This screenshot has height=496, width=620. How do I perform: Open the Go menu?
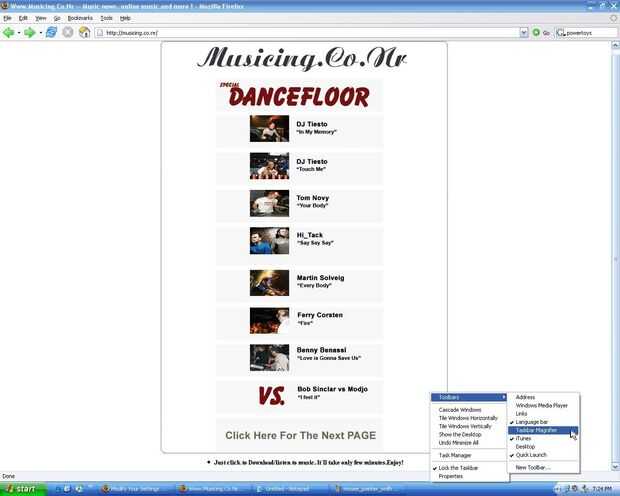pyautogui.click(x=57, y=18)
